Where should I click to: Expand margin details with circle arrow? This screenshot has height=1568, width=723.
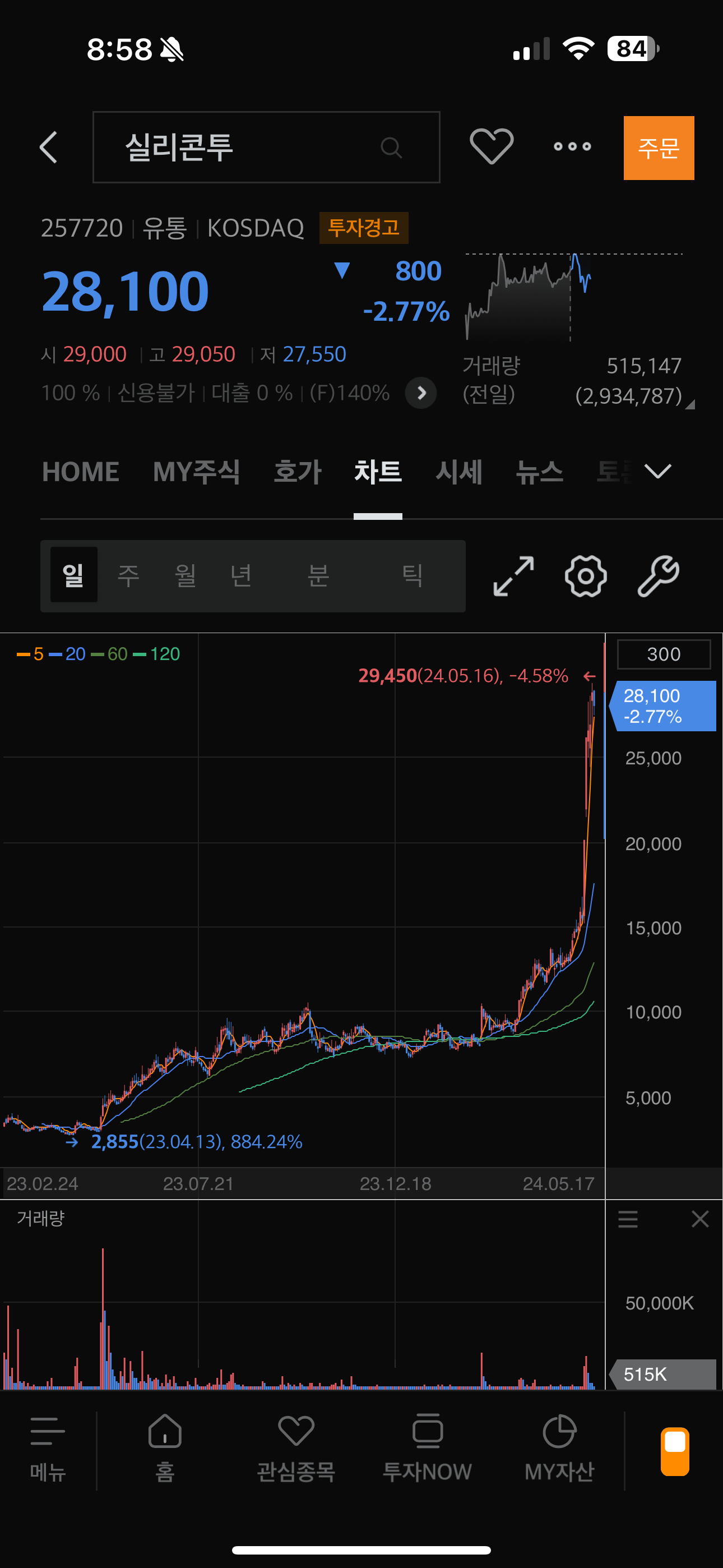420,393
